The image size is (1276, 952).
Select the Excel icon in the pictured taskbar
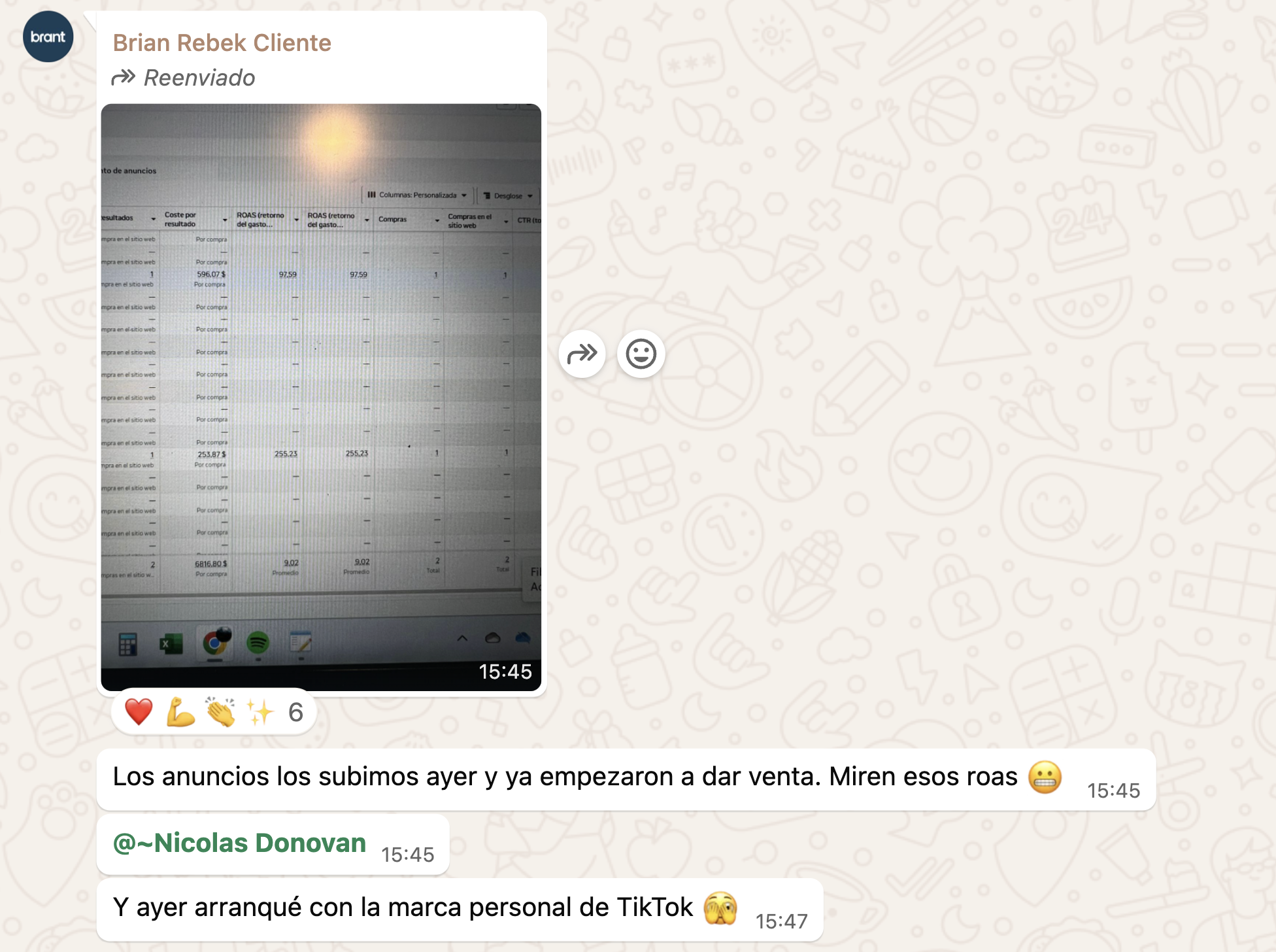pos(171,644)
